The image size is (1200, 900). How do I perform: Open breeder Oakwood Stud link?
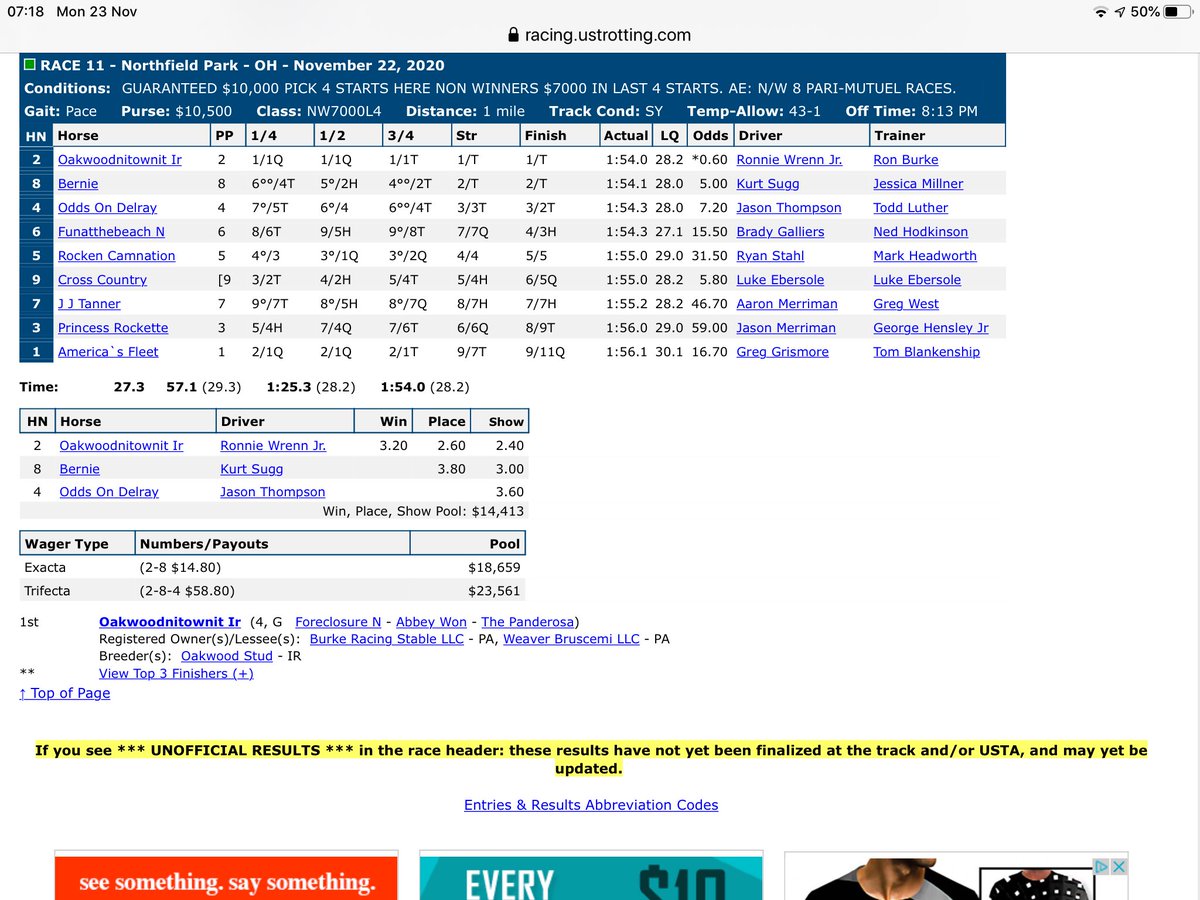227,656
